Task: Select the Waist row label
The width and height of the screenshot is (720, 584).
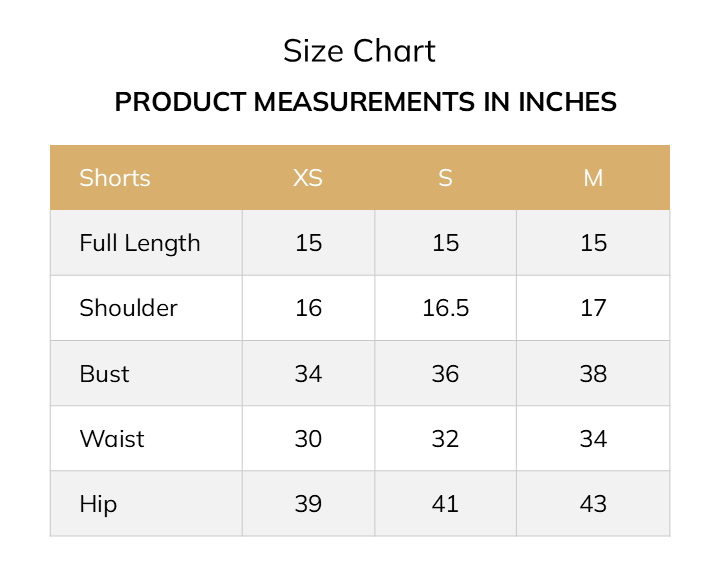Action: (x=112, y=439)
